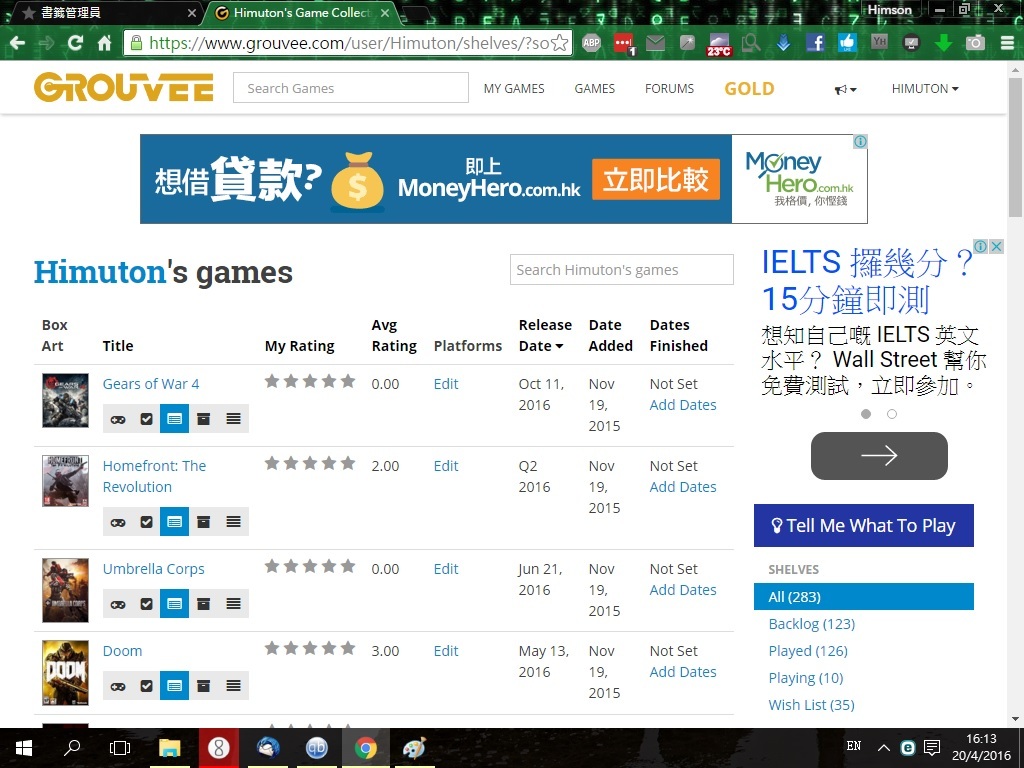Select the Playing (10) shelf
This screenshot has height=768, width=1024.
(806, 678)
